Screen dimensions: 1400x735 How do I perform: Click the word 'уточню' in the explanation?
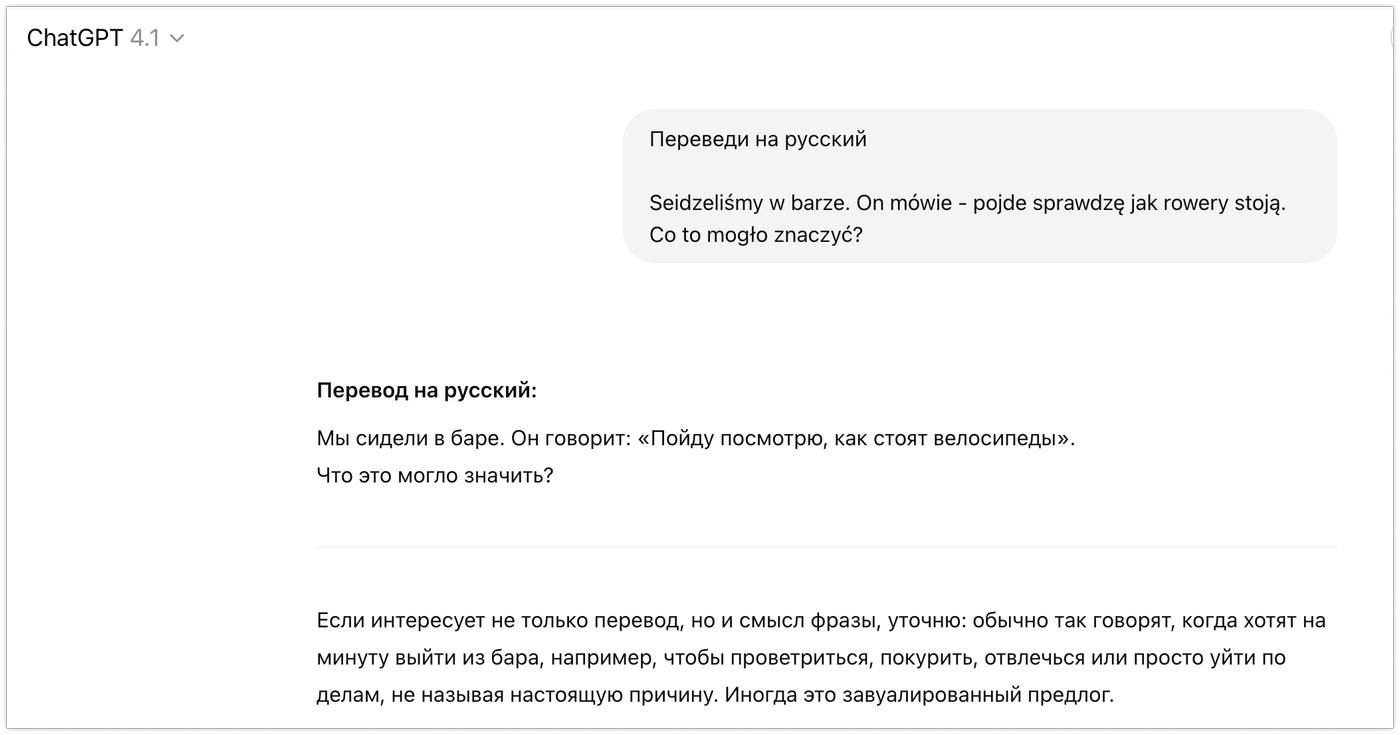point(927,620)
